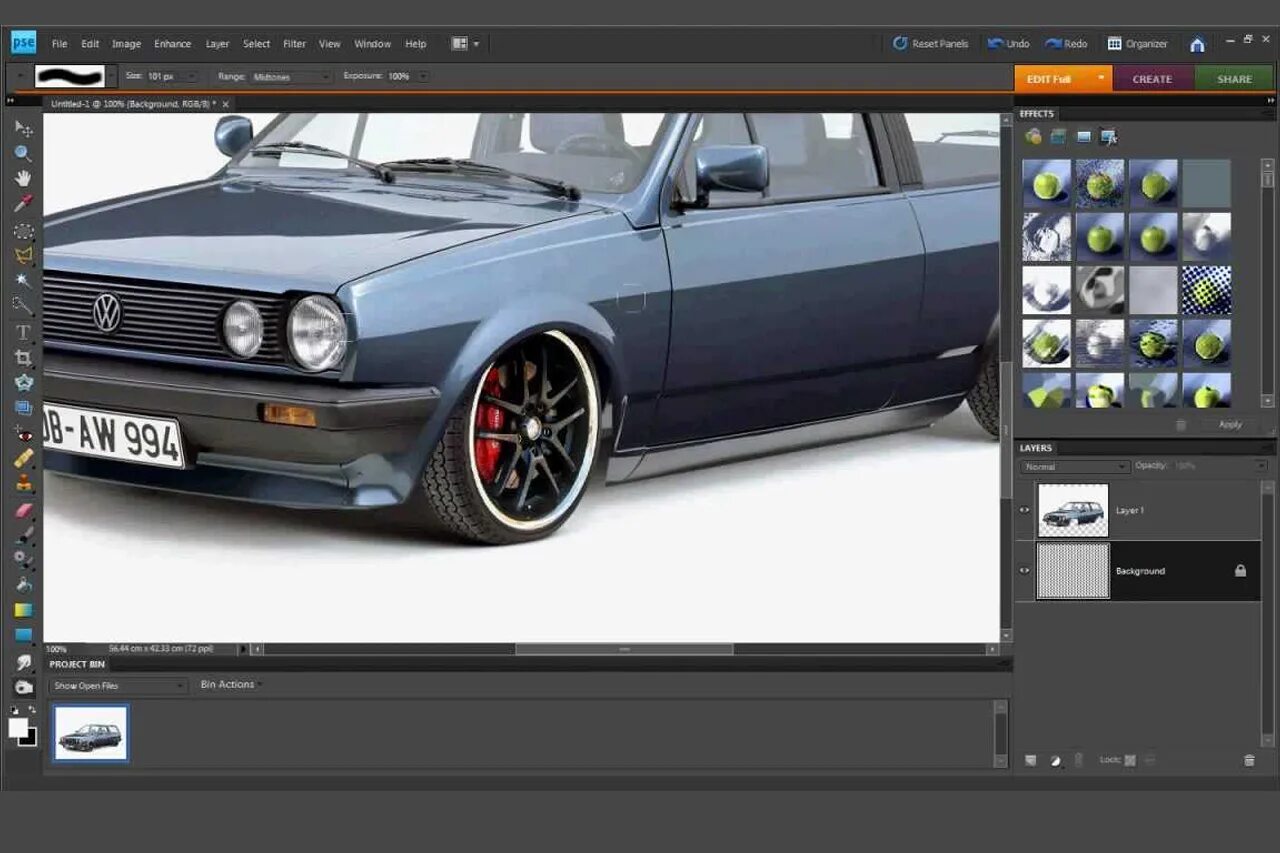Toggle the Background layer lock
Screen dimensions: 1280x853
pyautogui.click(x=1240, y=570)
